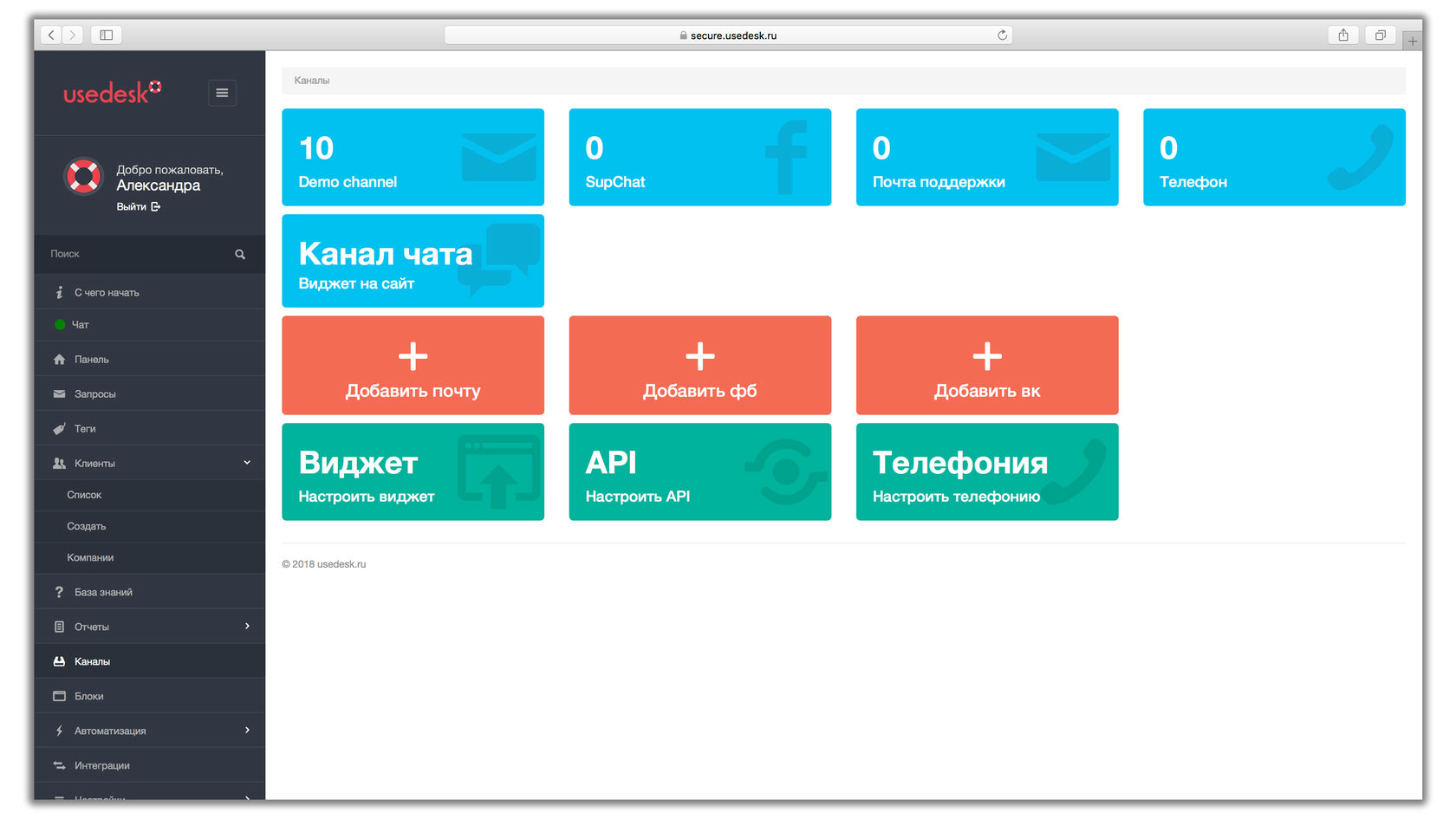Toggle the sidebar hamburger menu
The width and height of the screenshot is (1456, 819).
222,93
